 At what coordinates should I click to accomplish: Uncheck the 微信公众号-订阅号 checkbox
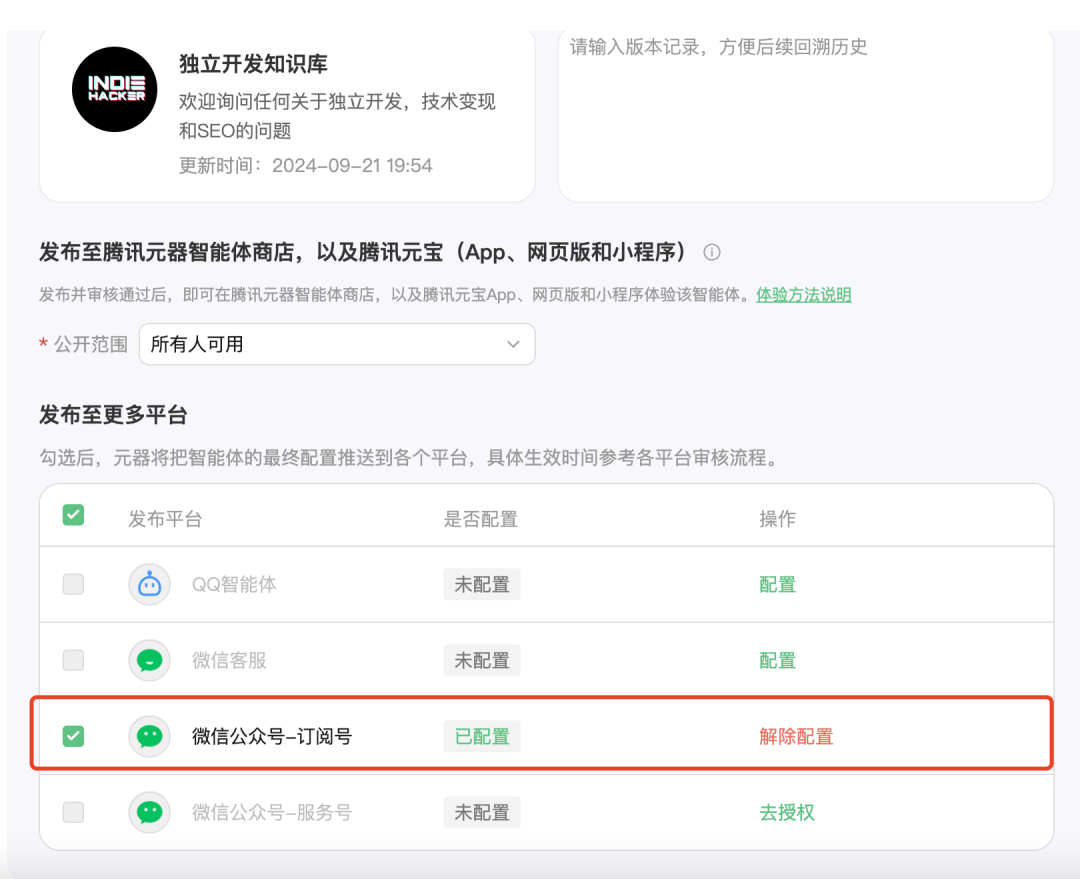[73, 736]
